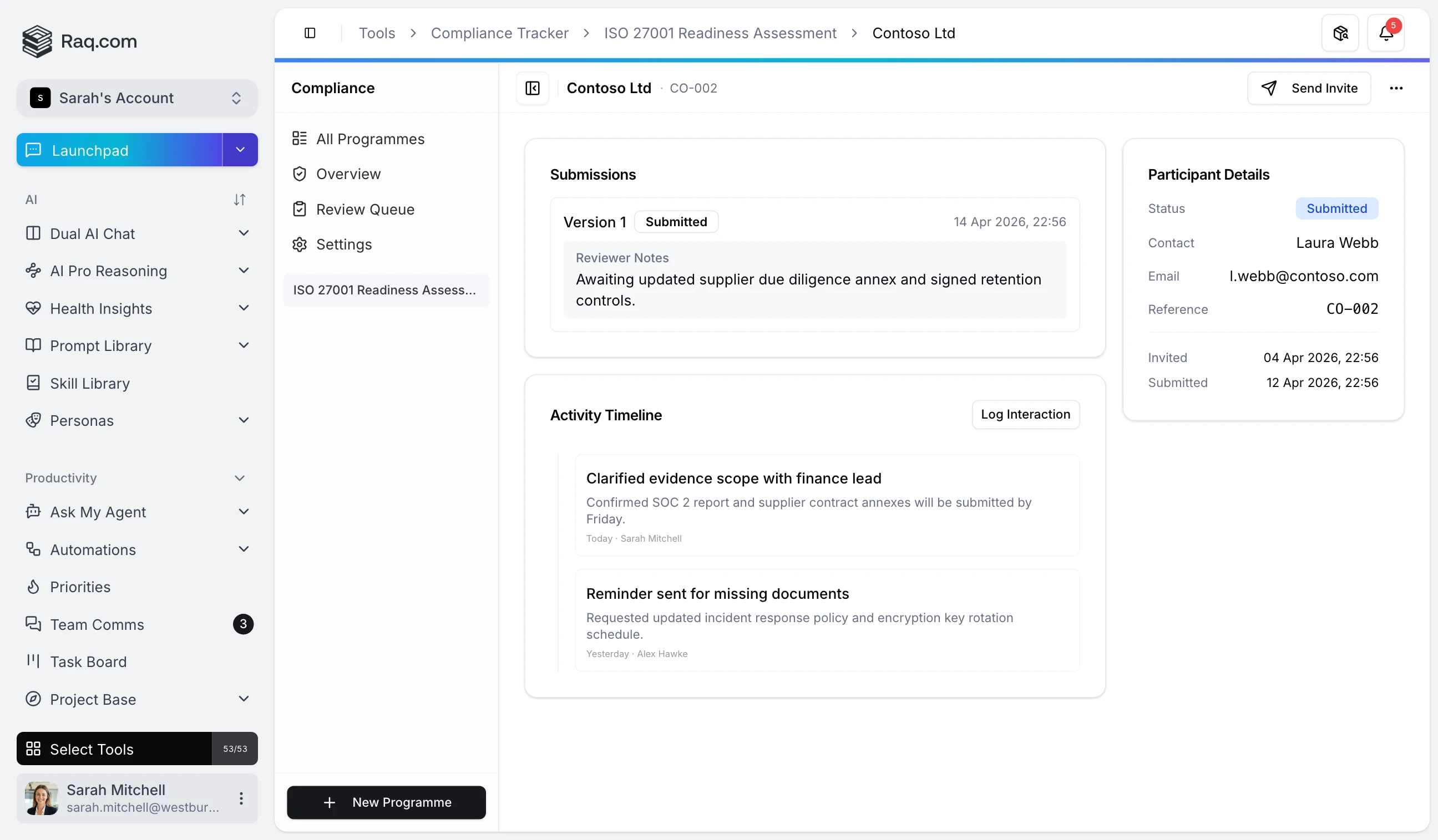
Task: Open AI Pro Reasoning
Action: coord(108,271)
